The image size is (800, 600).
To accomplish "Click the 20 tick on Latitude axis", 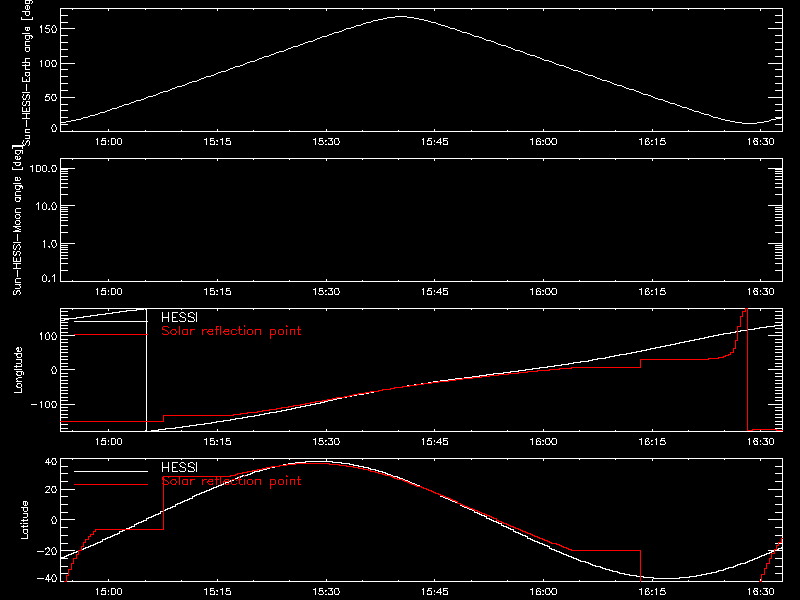I will click(51, 490).
